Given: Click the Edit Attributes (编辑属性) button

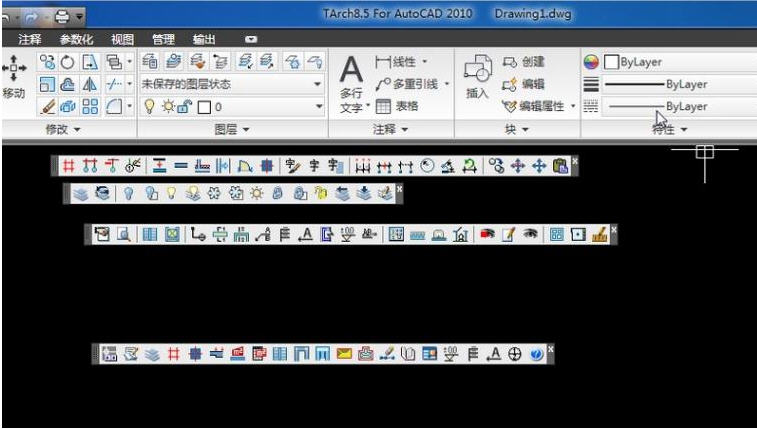Looking at the screenshot, I should coord(533,106).
